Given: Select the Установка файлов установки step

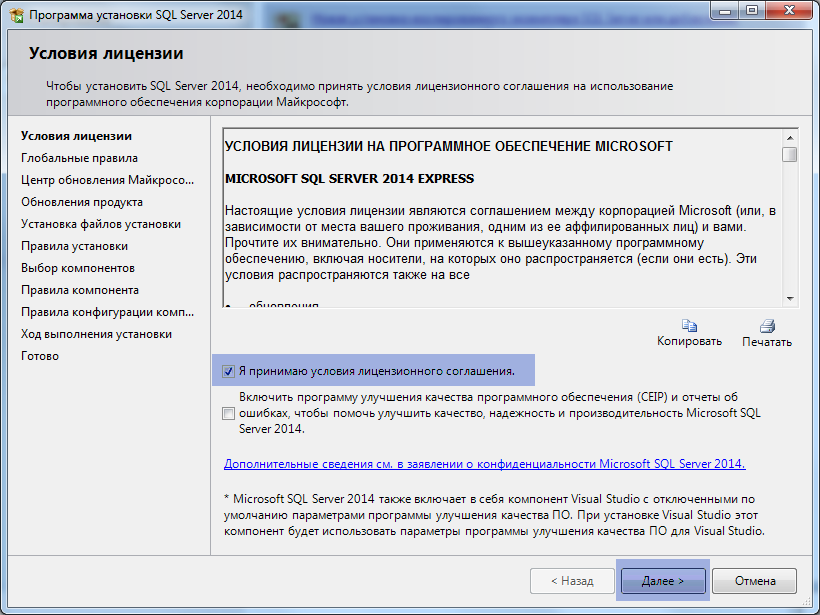Looking at the screenshot, I should [101, 224].
